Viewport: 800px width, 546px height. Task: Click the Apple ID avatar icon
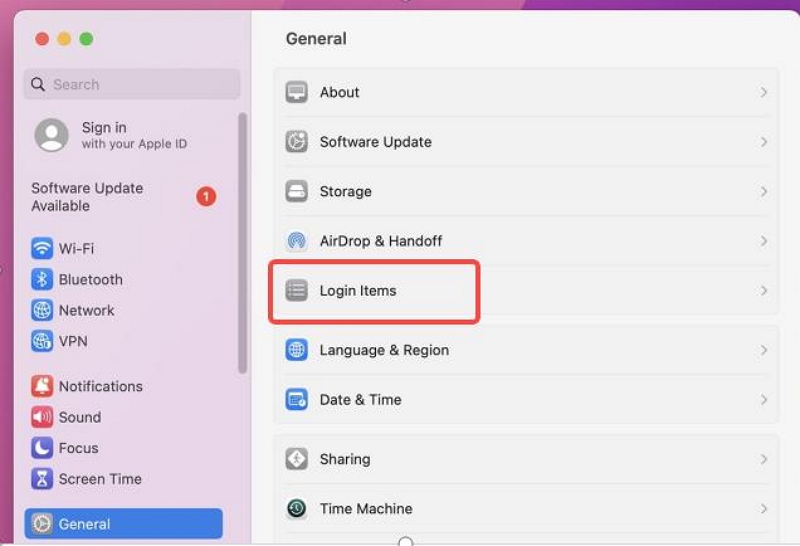pos(52,135)
